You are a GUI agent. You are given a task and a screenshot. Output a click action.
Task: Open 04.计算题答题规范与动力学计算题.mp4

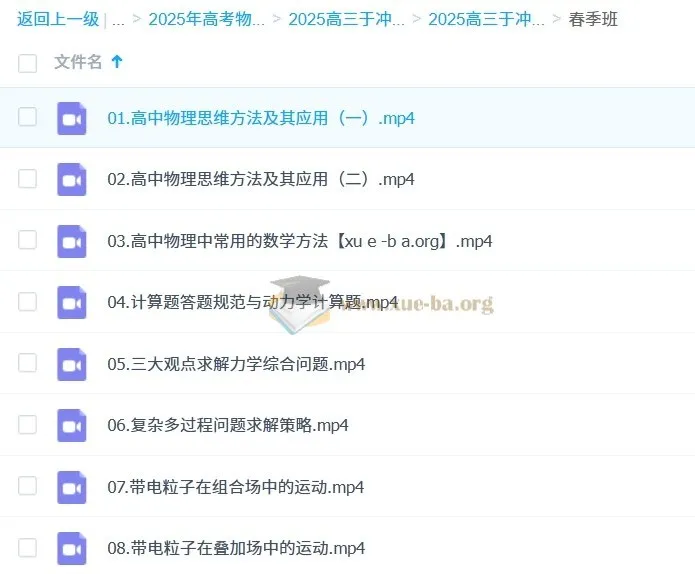pos(253,302)
